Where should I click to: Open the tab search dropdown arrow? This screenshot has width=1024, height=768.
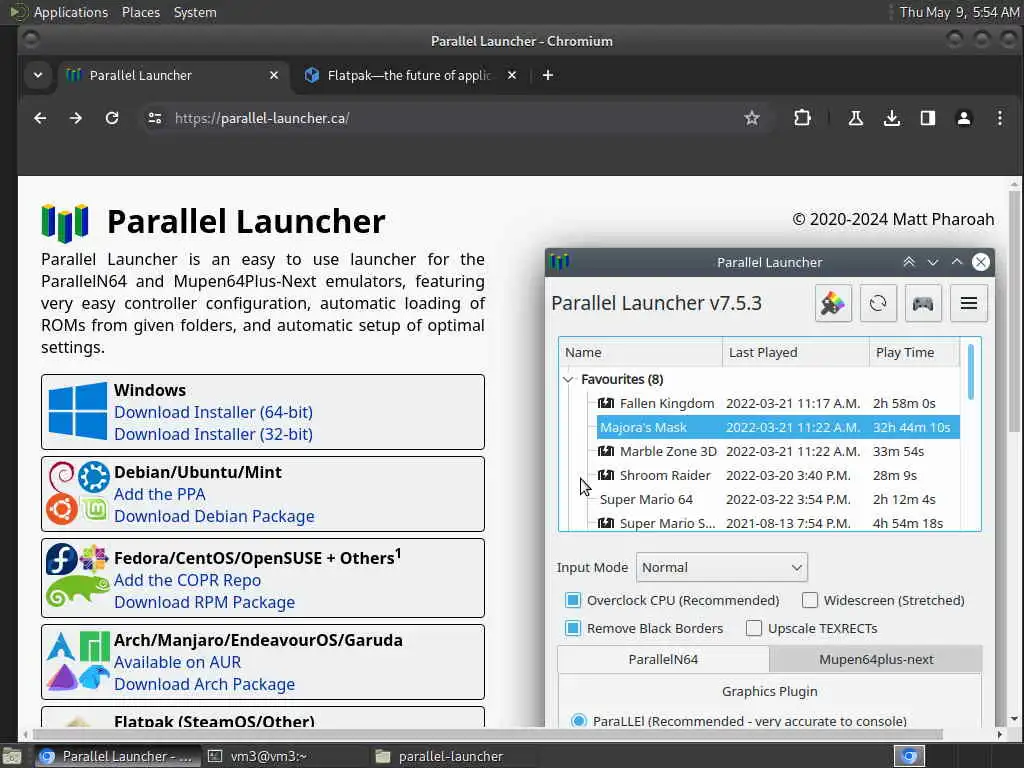(38, 75)
